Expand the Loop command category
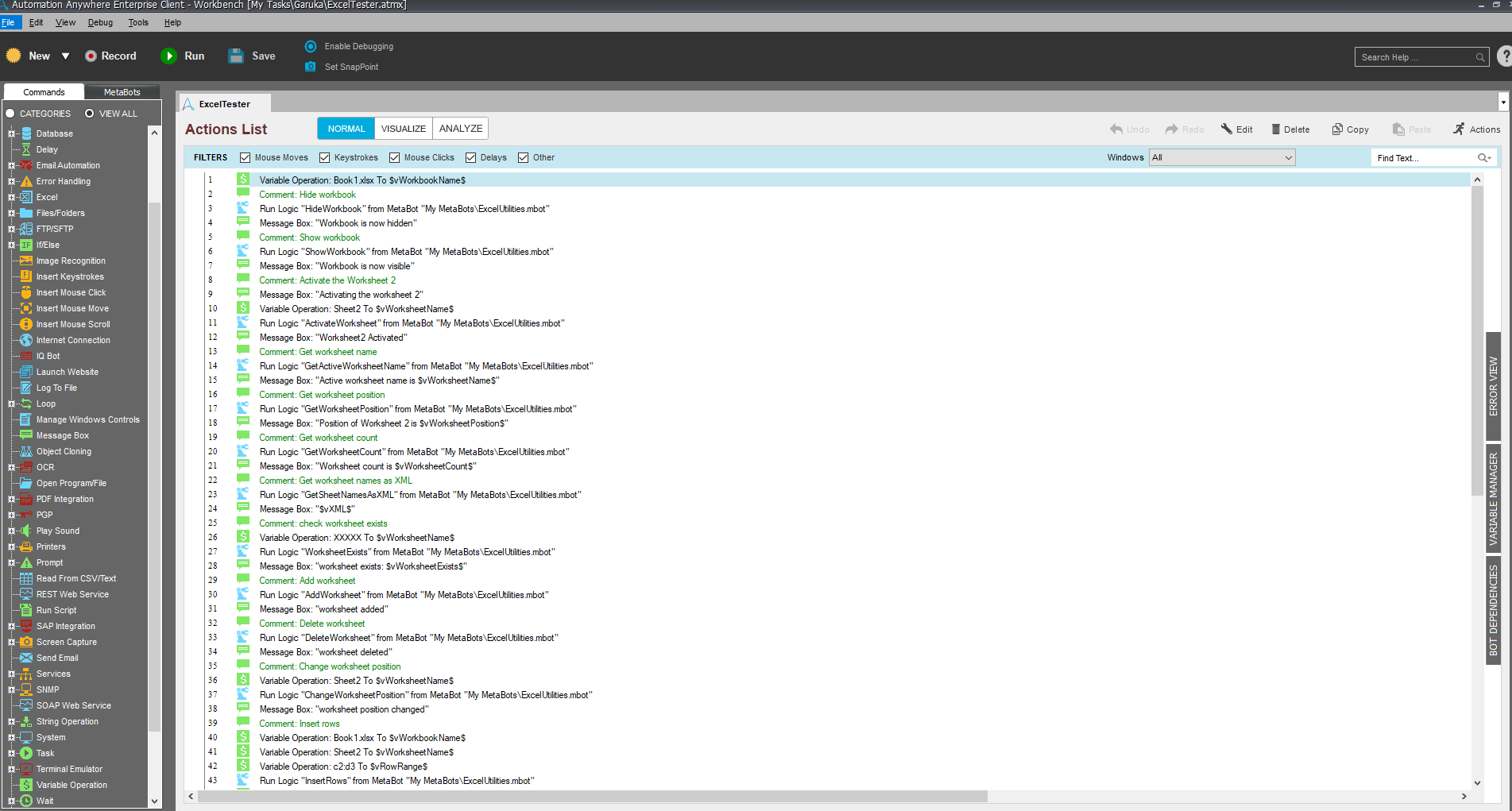 coord(11,404)
